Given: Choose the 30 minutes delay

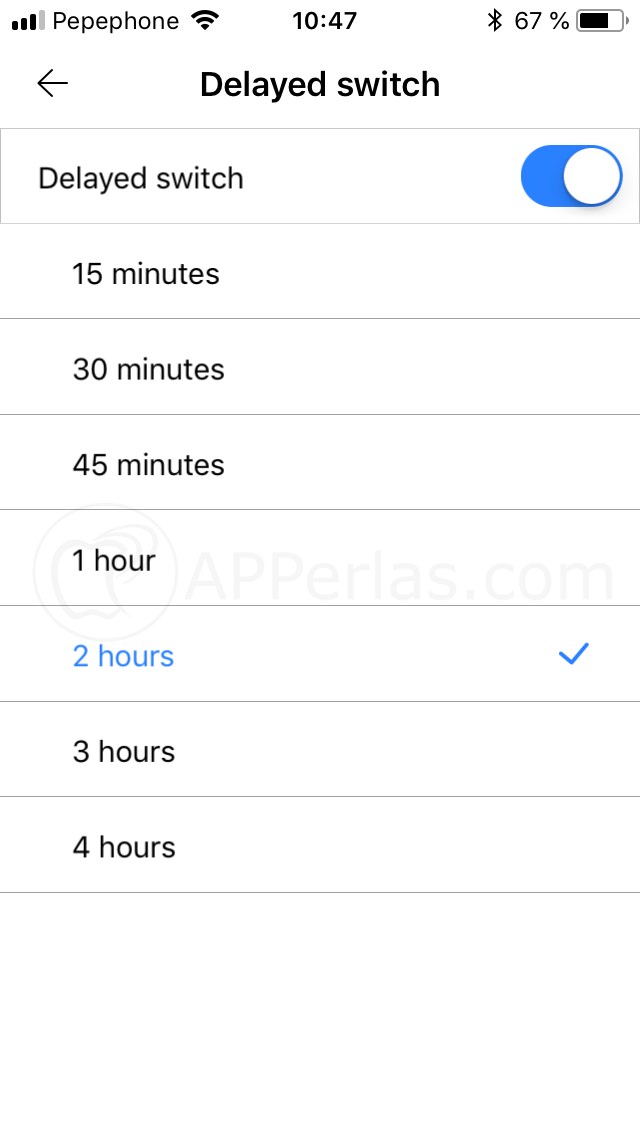Looking at the screenshot, I should [x=148, y=369].
